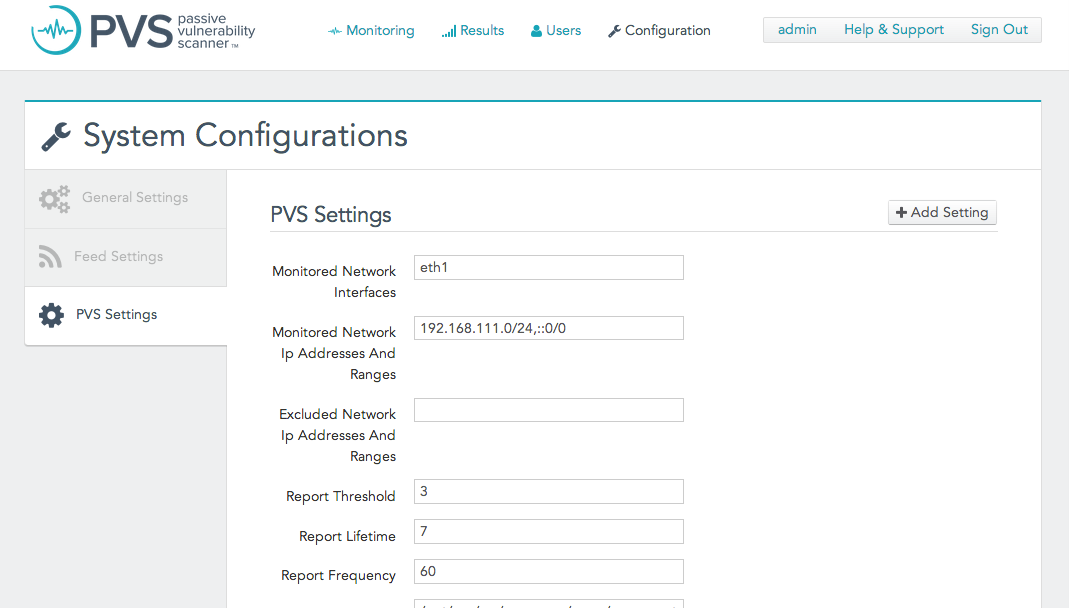
Task: Click the PVS Settings gear icon
Action: pos(51,316)
